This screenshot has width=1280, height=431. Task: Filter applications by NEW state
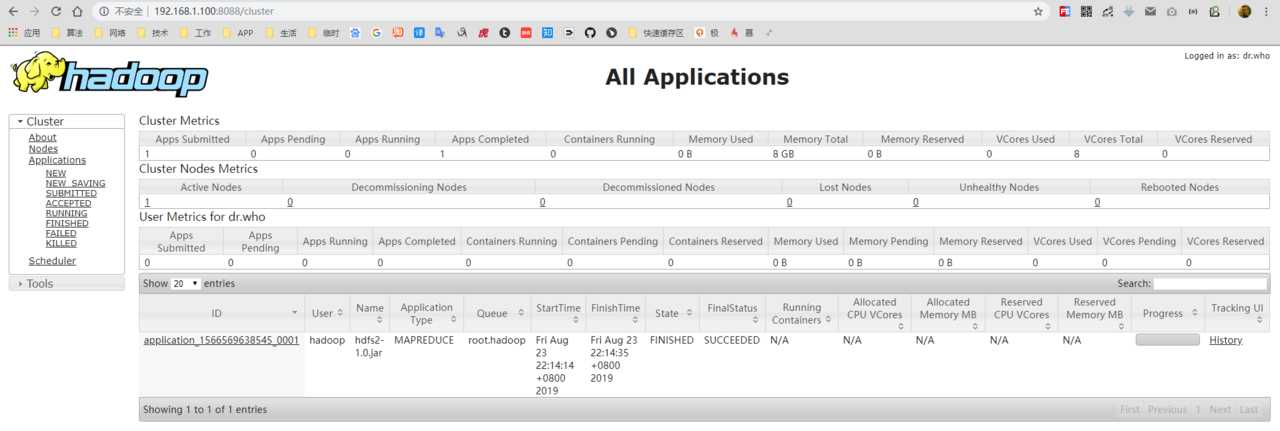click(56, 173)
